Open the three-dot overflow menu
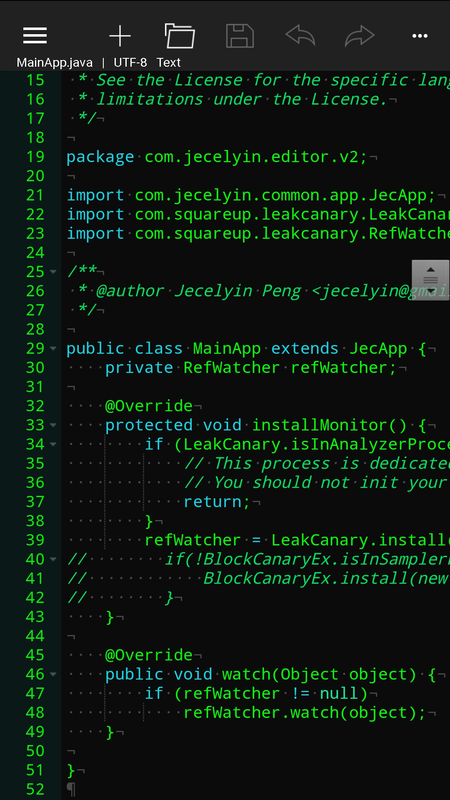This screenshot has width=450, height=800. click(420, 36)
